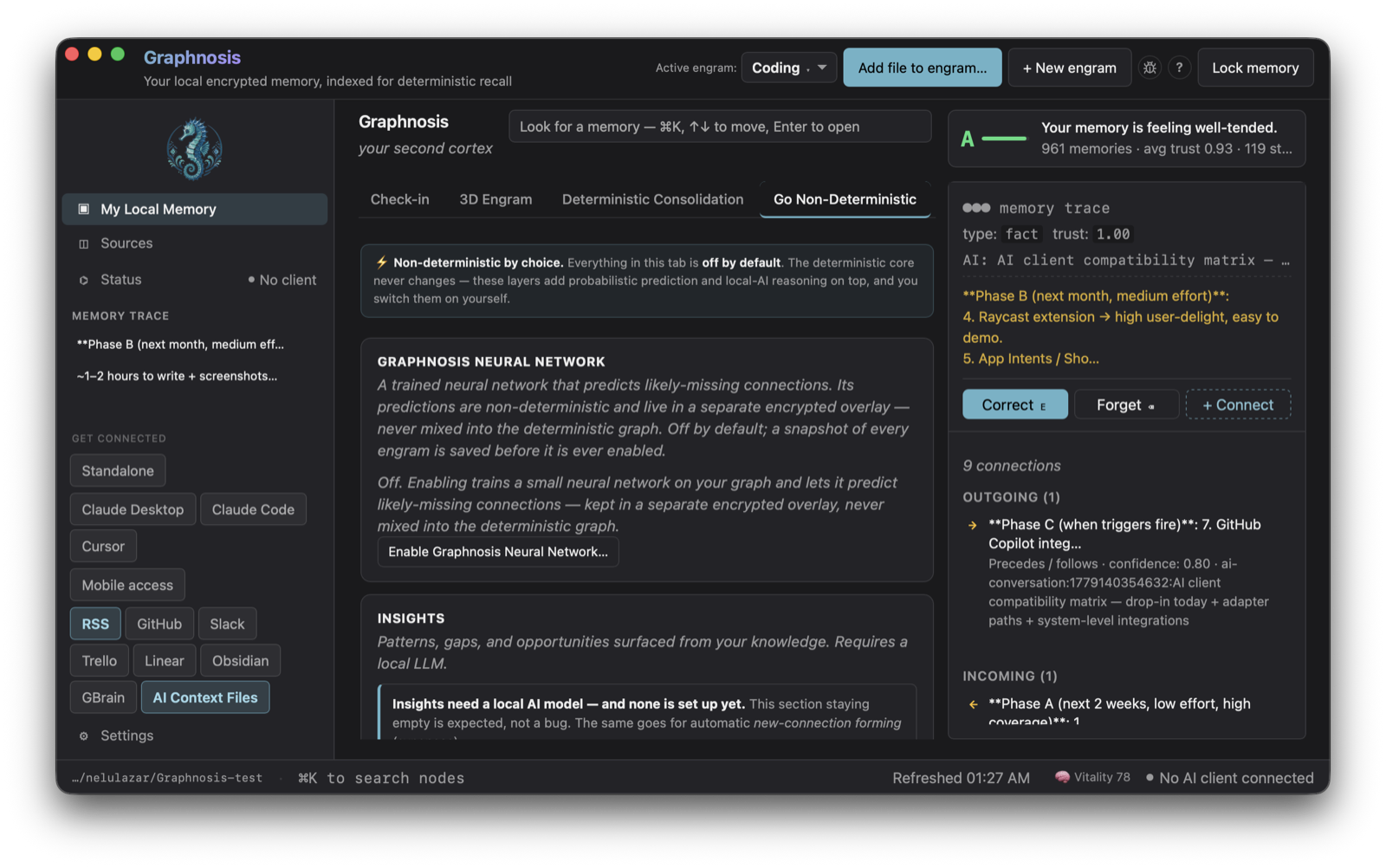Open the Phase B memory trace entry
Image resolution: width=1386 pixels, height=868 pixels.
(x=180, y=344)
